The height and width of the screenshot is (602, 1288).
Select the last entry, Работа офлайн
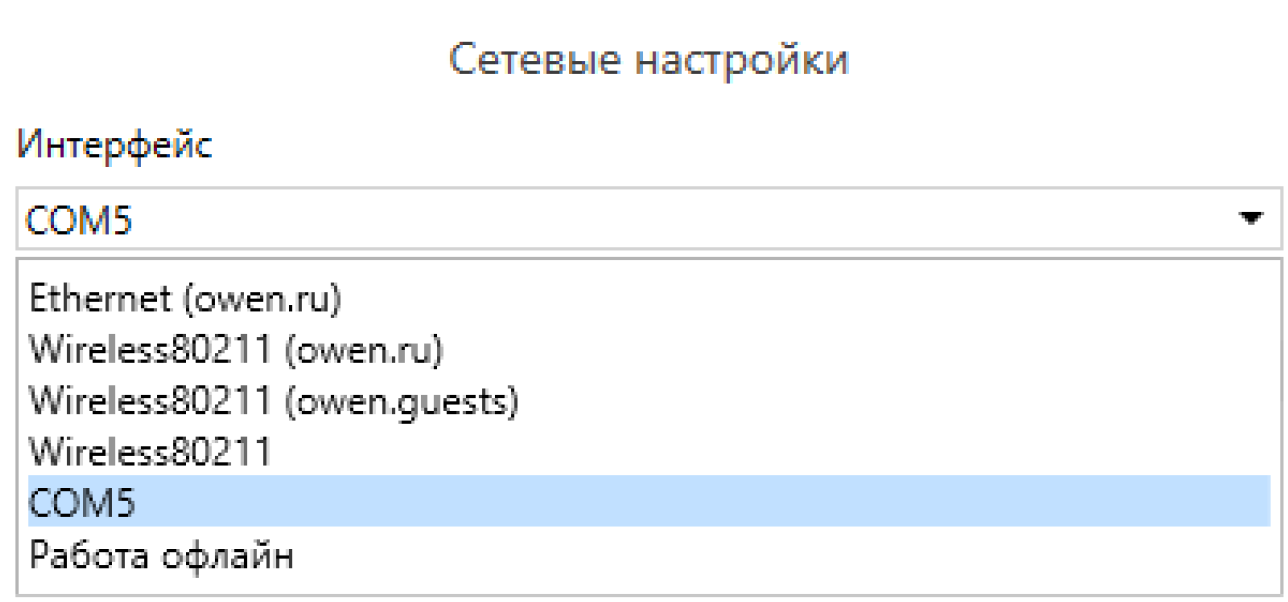[161, 555]
